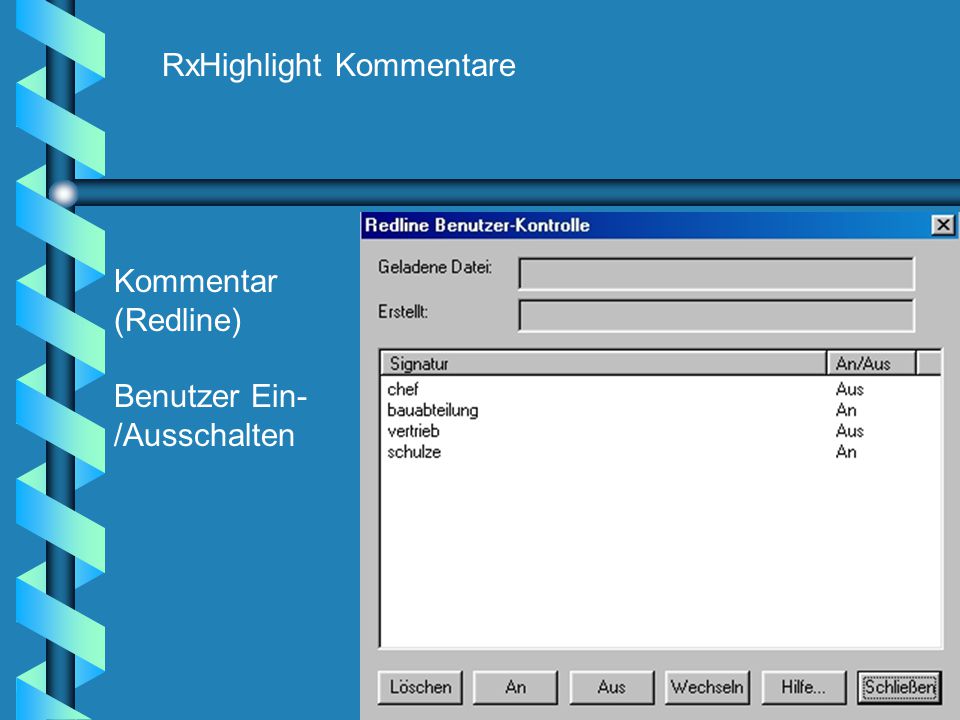This screenshot has height=720, width=960.
Task: Click the Schließen button
Action: pyautogui.click(x=899, y=687)
